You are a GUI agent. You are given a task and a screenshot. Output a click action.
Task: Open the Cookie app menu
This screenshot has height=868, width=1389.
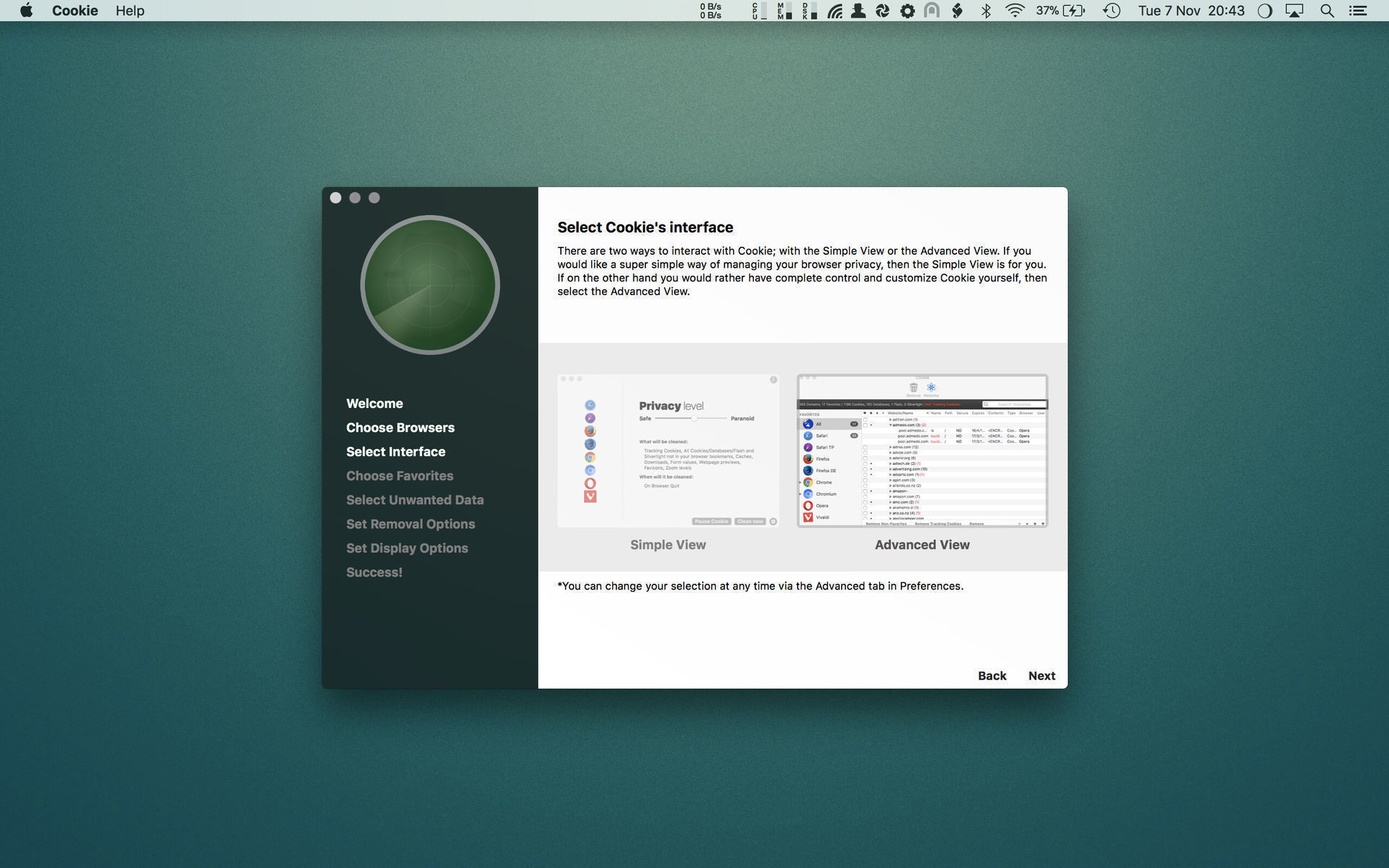[75, 11]
